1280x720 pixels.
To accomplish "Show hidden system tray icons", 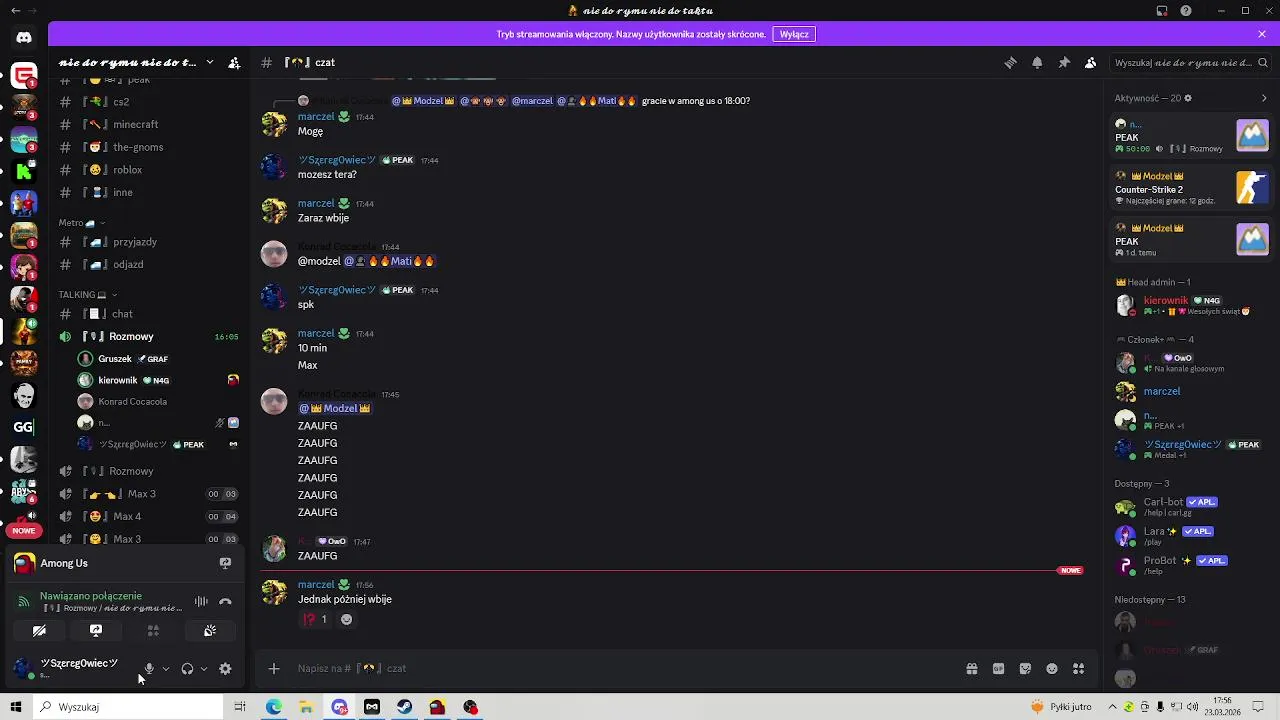I will click(x=1114, y=707).
